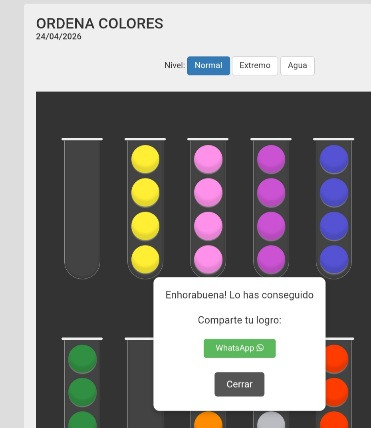Click the top yellow ball

tap(145, 159)
